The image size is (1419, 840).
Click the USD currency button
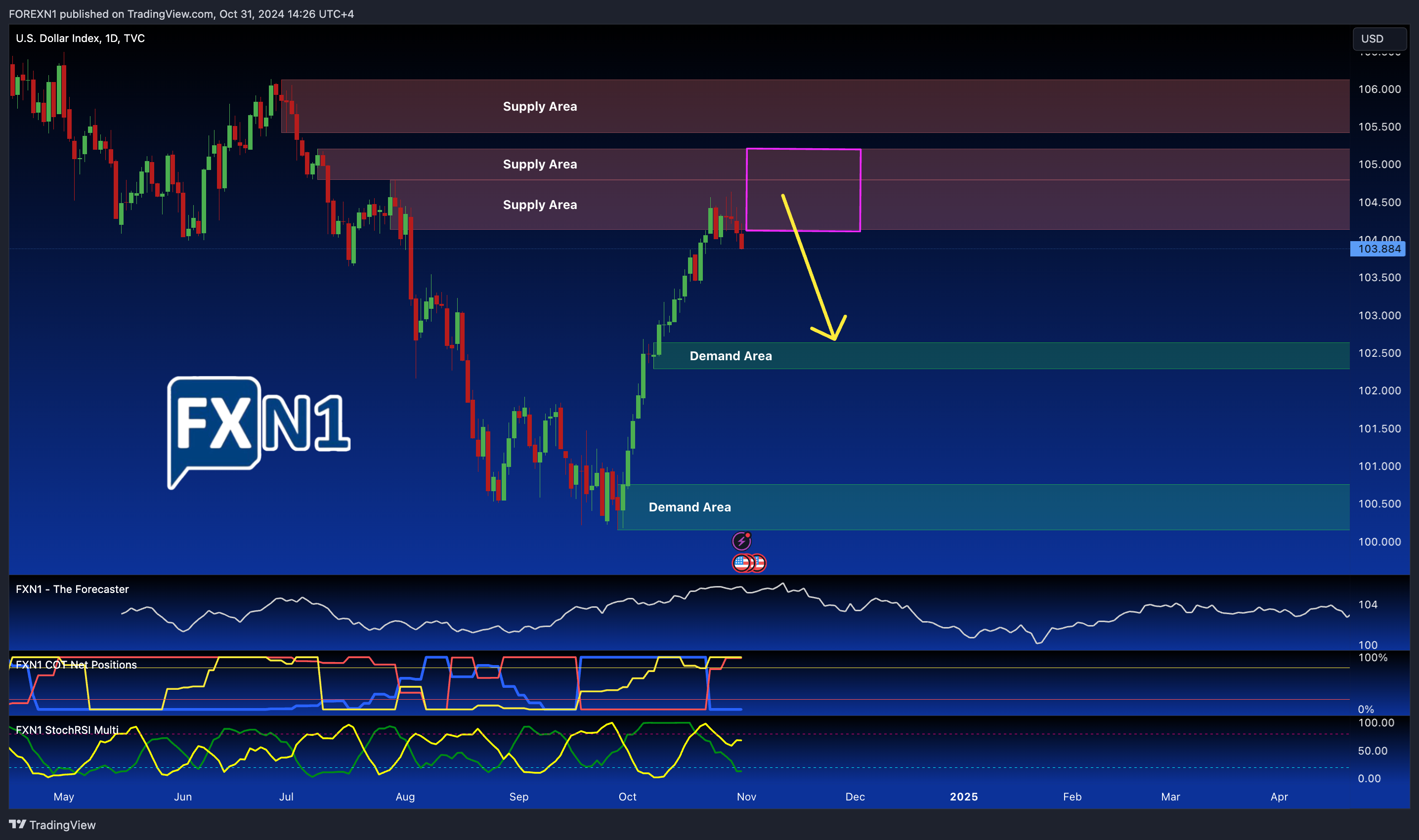click(x=1379, y=39)
